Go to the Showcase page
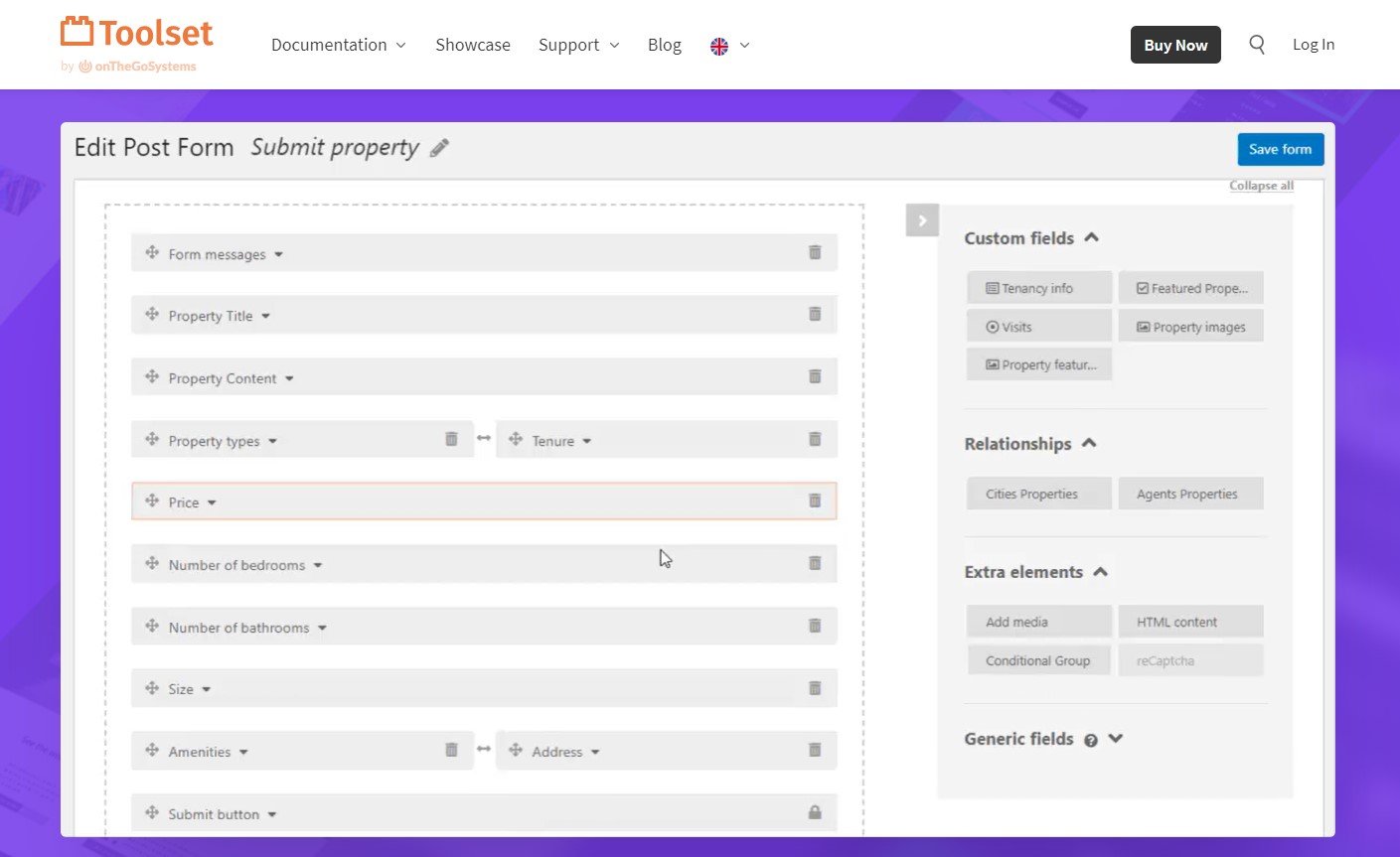This screenshot has width=1400, height=857. (x=473, y=45)
